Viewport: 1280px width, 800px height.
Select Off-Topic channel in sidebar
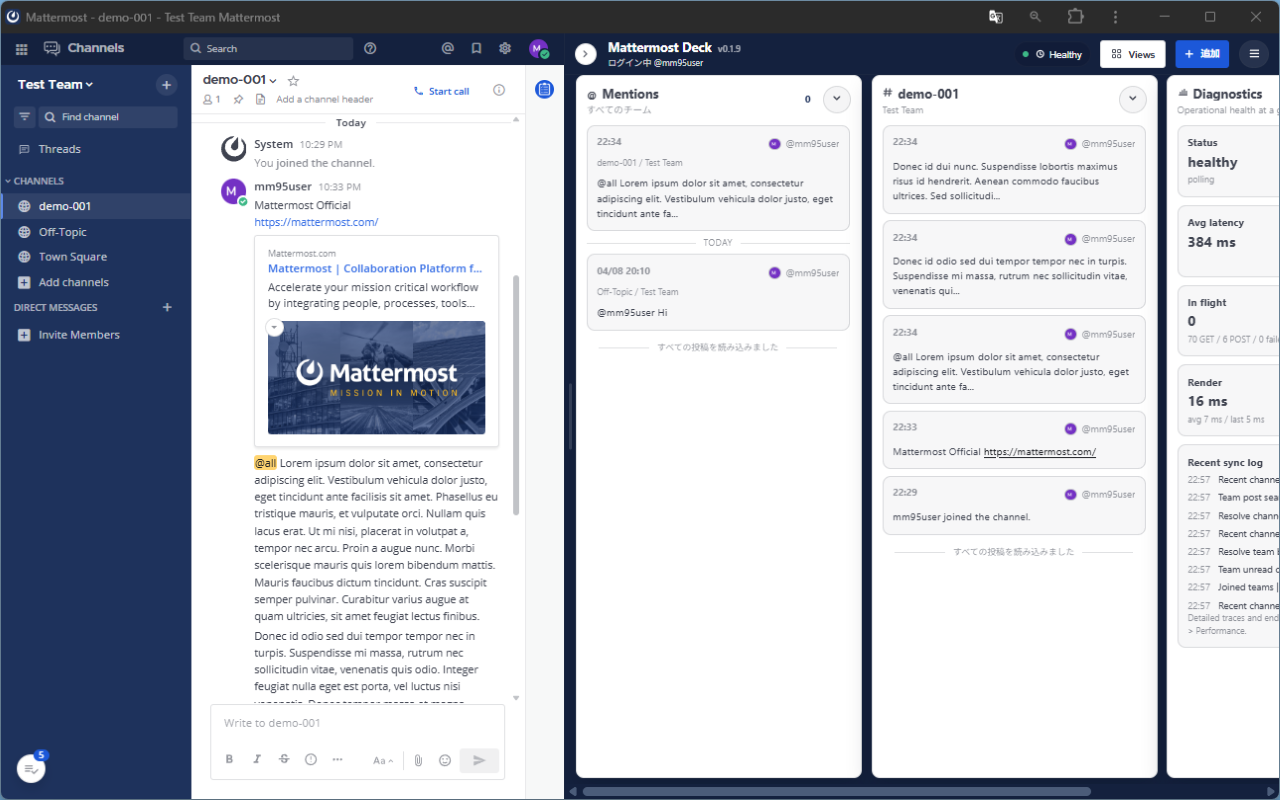pyautogui.click(x=95, y=232)
